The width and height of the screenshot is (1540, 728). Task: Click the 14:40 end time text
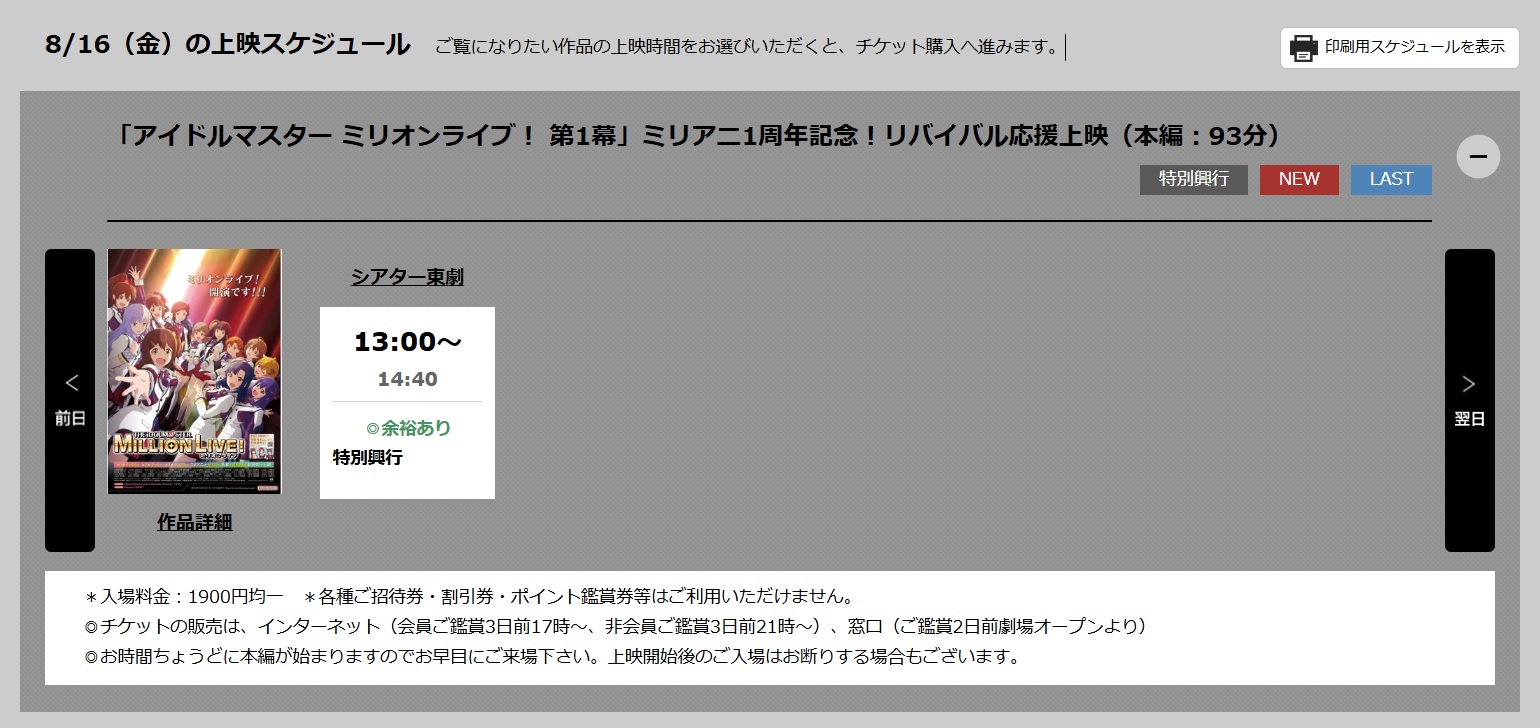click(407, 380)
